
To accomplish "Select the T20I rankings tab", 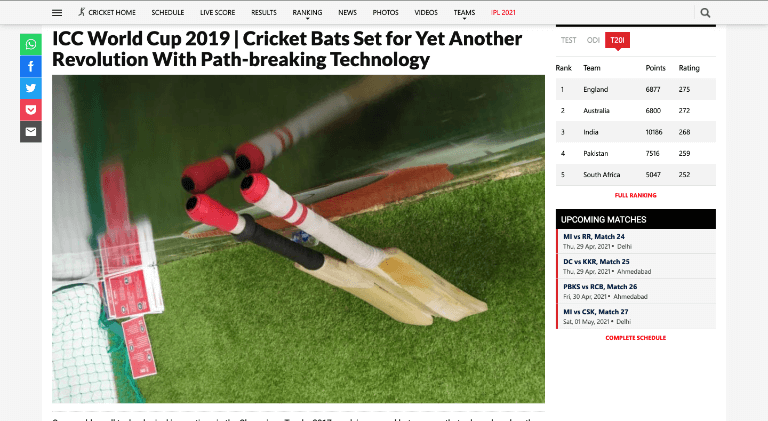I will tap(617, 40).
